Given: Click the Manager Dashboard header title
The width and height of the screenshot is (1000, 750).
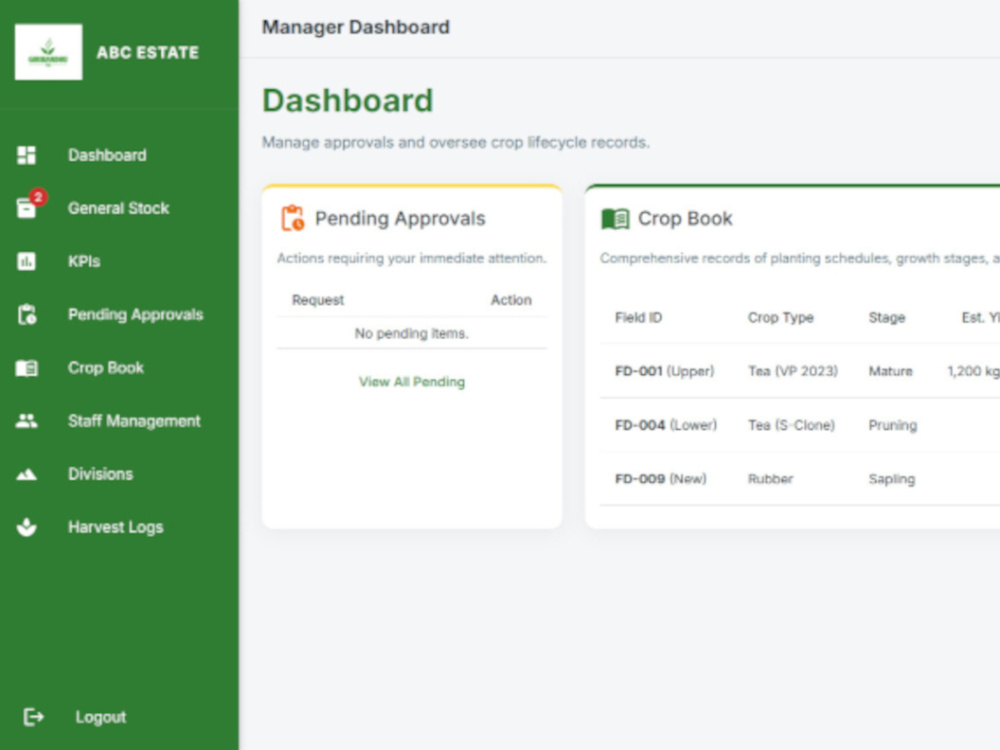Looking at the screenshot, I should tap(356, 27).
